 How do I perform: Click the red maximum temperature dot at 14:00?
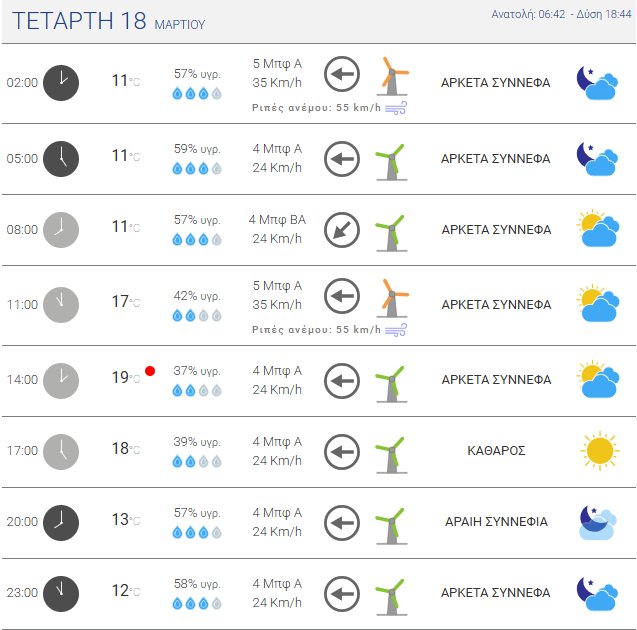150,371
